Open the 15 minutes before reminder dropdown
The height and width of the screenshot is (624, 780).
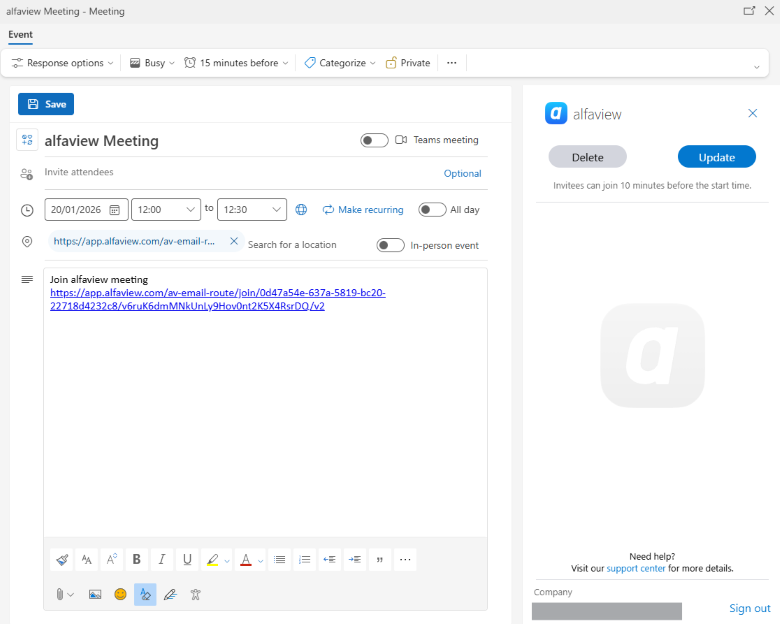tap(237, 63)
